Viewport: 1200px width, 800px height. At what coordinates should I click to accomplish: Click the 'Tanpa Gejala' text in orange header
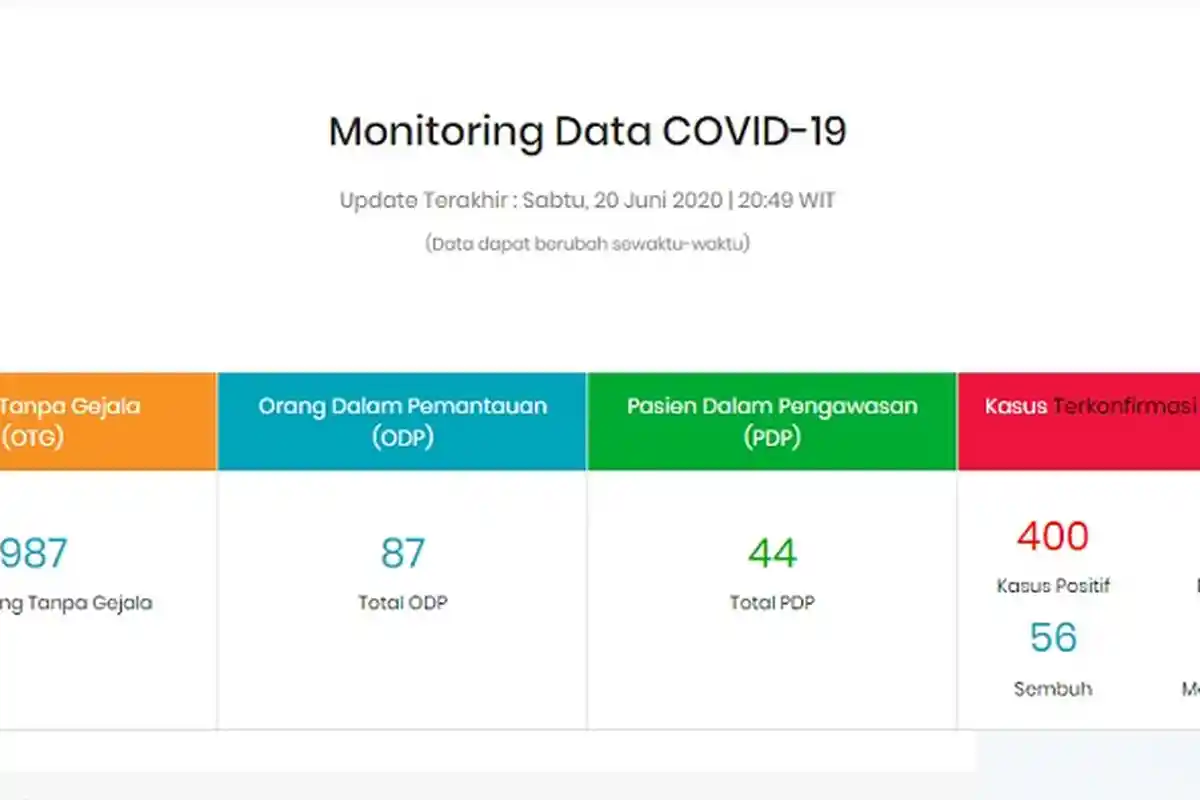70,406
